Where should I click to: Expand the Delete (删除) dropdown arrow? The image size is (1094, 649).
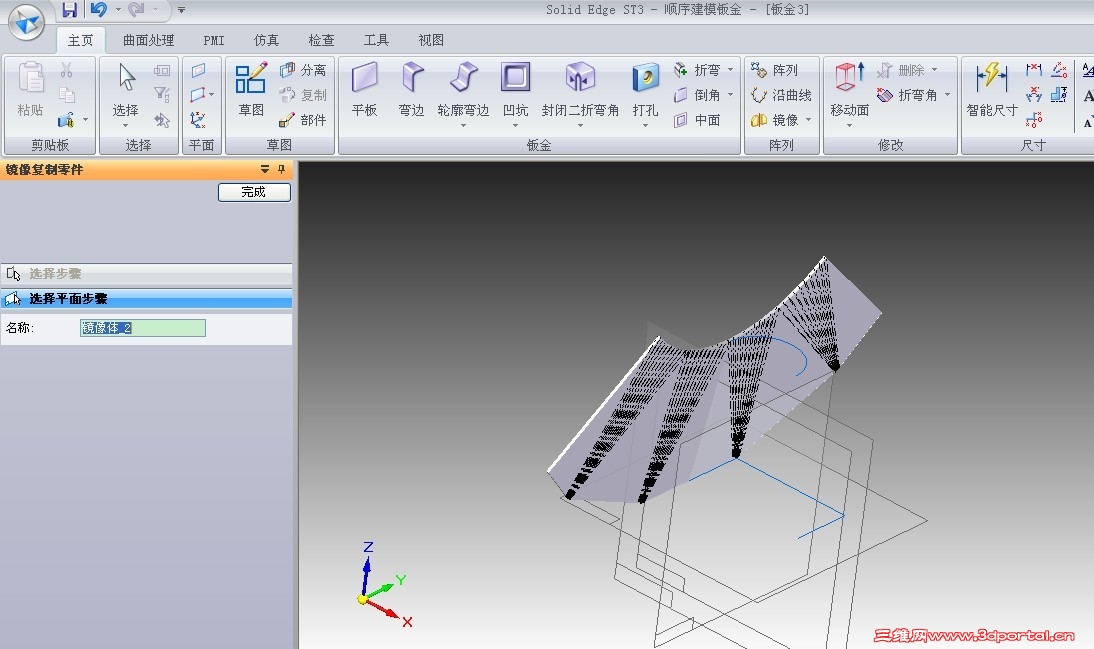(934, 70)
